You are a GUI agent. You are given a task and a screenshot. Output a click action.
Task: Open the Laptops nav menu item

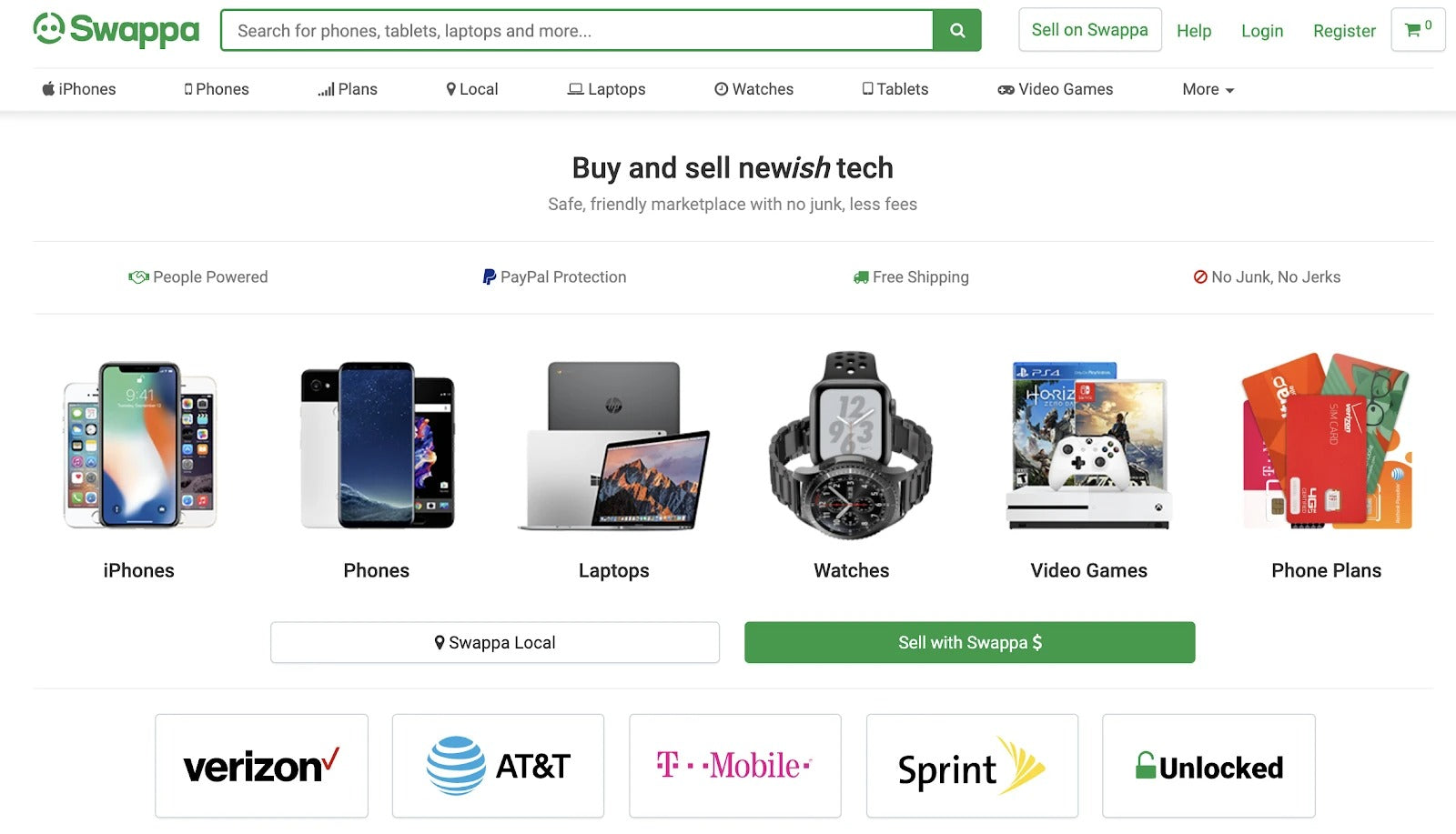pos(607,89)
